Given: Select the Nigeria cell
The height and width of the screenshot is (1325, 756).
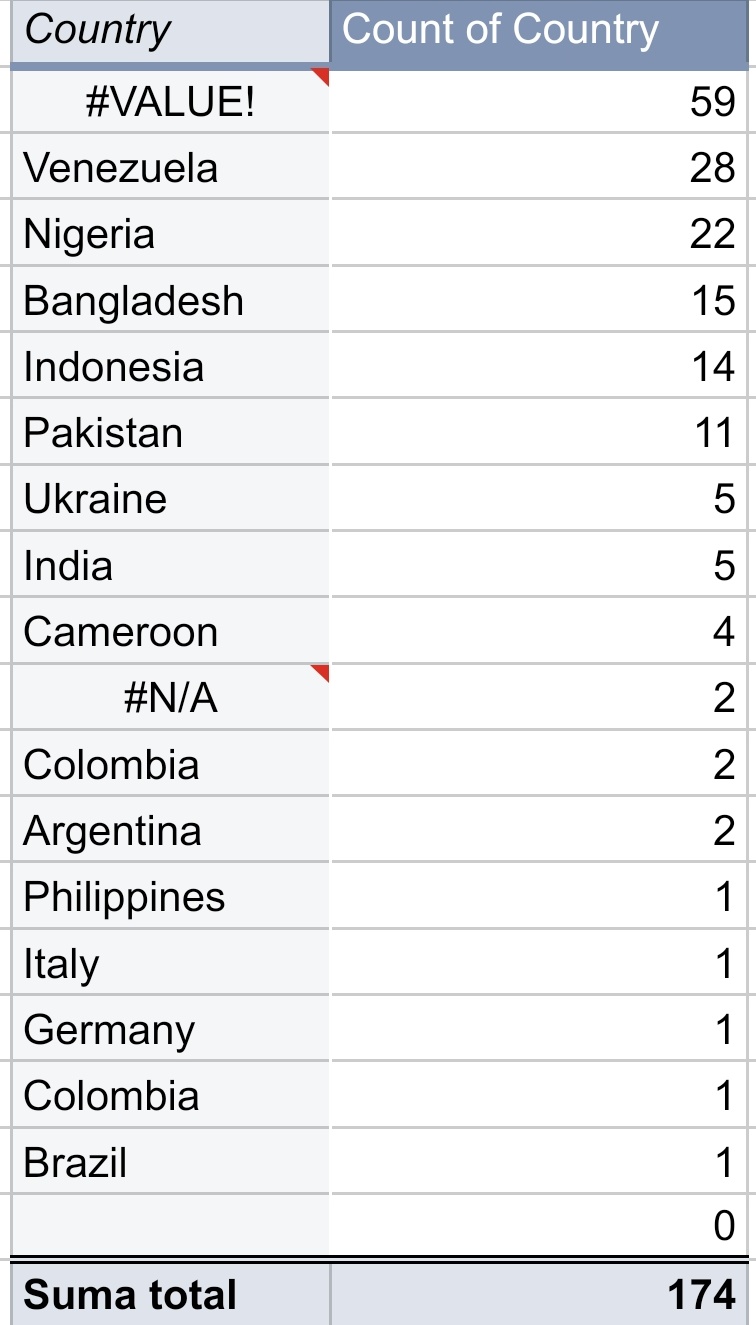Looking at the screenshot, I should (x=170, y=233).
